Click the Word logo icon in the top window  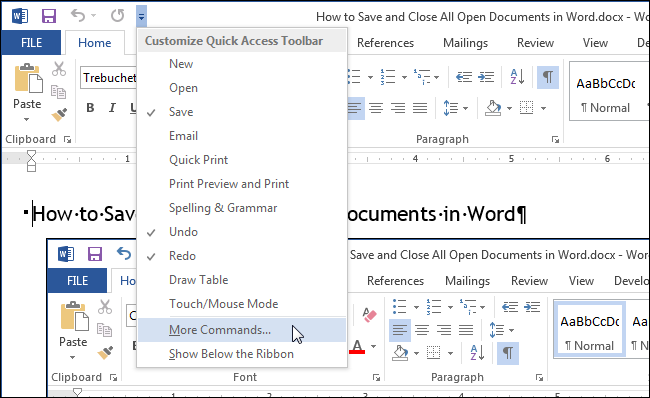pos(20,16)
